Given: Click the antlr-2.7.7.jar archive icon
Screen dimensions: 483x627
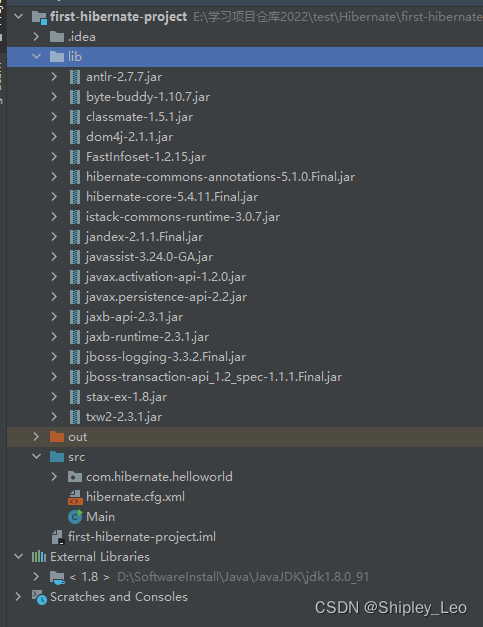Looking at the screenshot, I should pyautogui.click(x=75, y=77).
